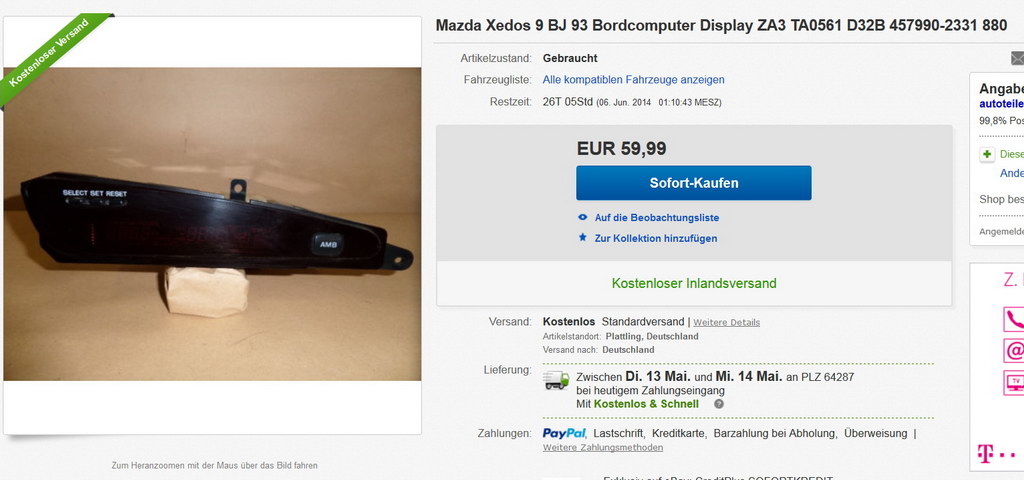
Task: Click the star icon for Kollektion
Action: (x=583, y=238)
